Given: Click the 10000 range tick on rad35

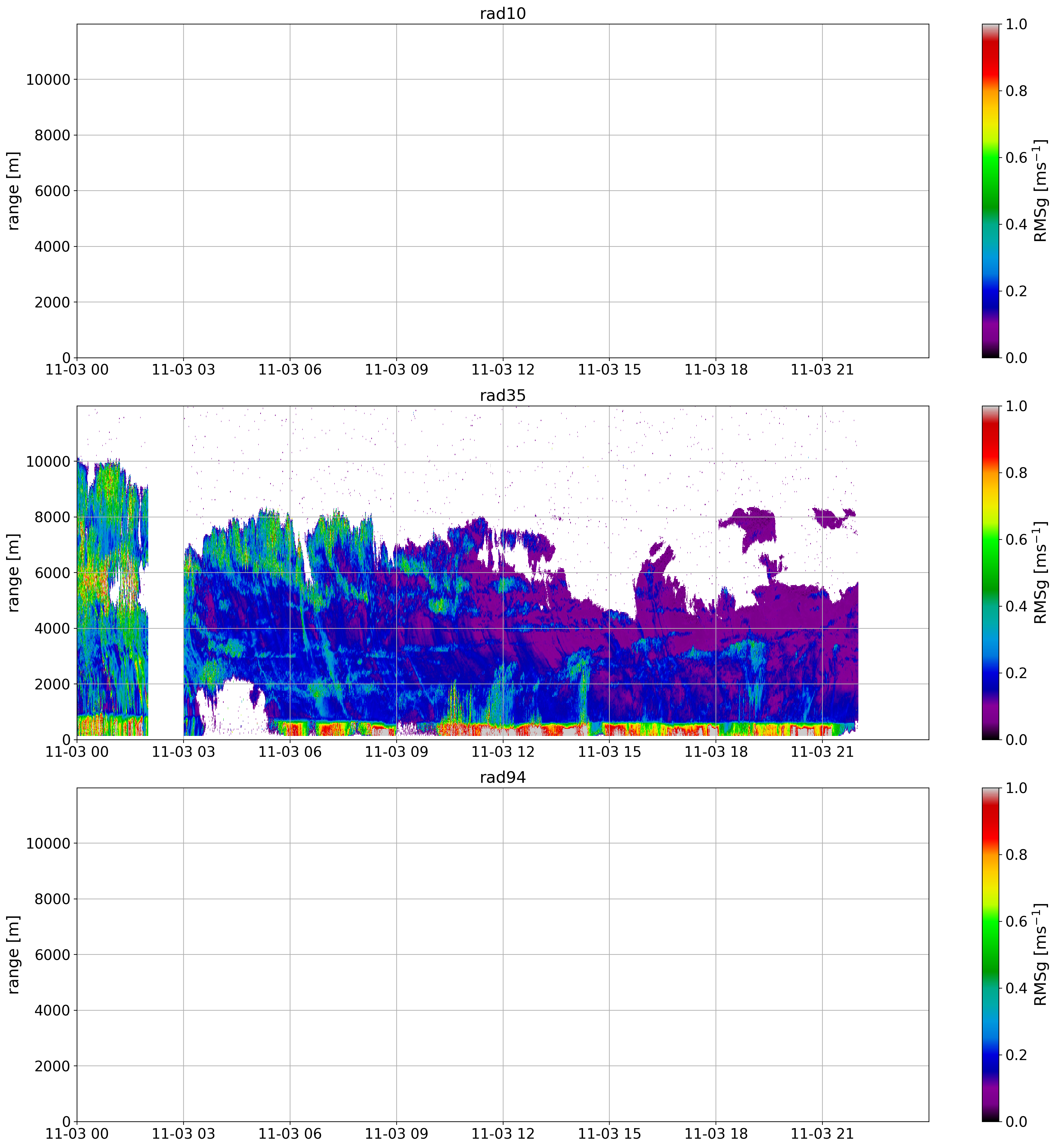Looking at the screenshot, I should (x=48, y=462).
